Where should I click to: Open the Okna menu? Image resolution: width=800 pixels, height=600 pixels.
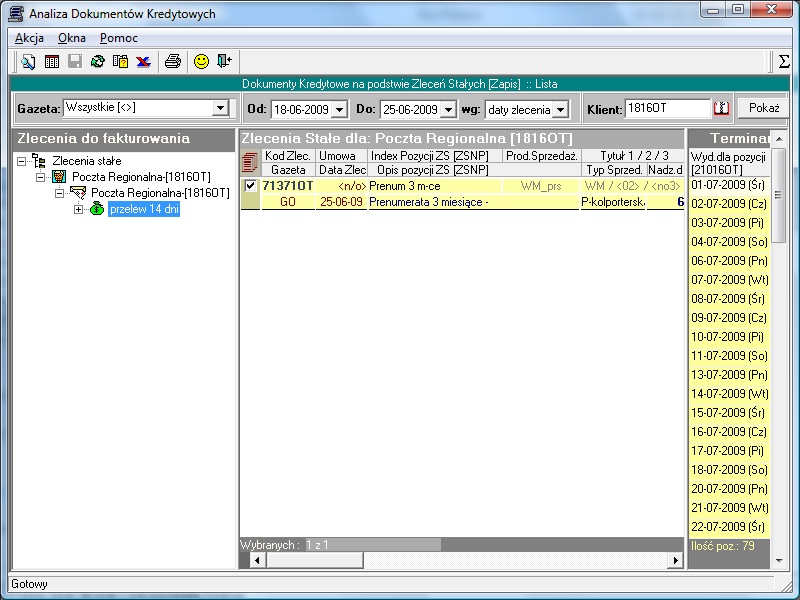click(71, 38)
